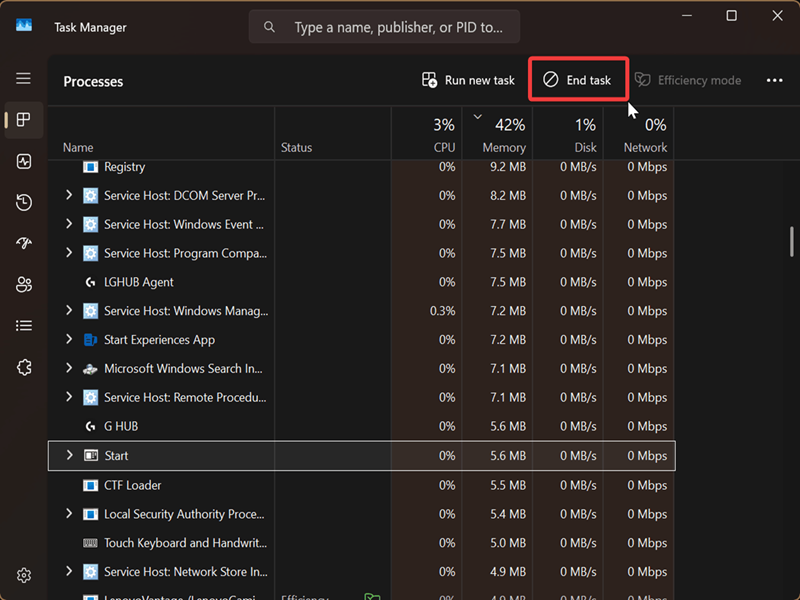Click the Efficiency mode button

click(x=688, y=80)
